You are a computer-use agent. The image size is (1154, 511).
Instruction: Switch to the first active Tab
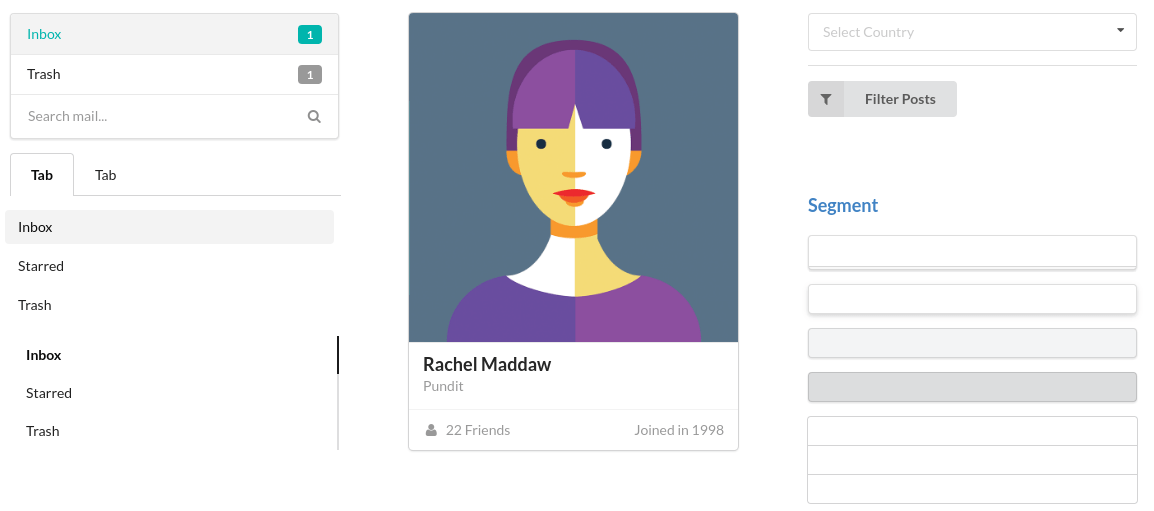pyautogui.click(x=42, y=175)
